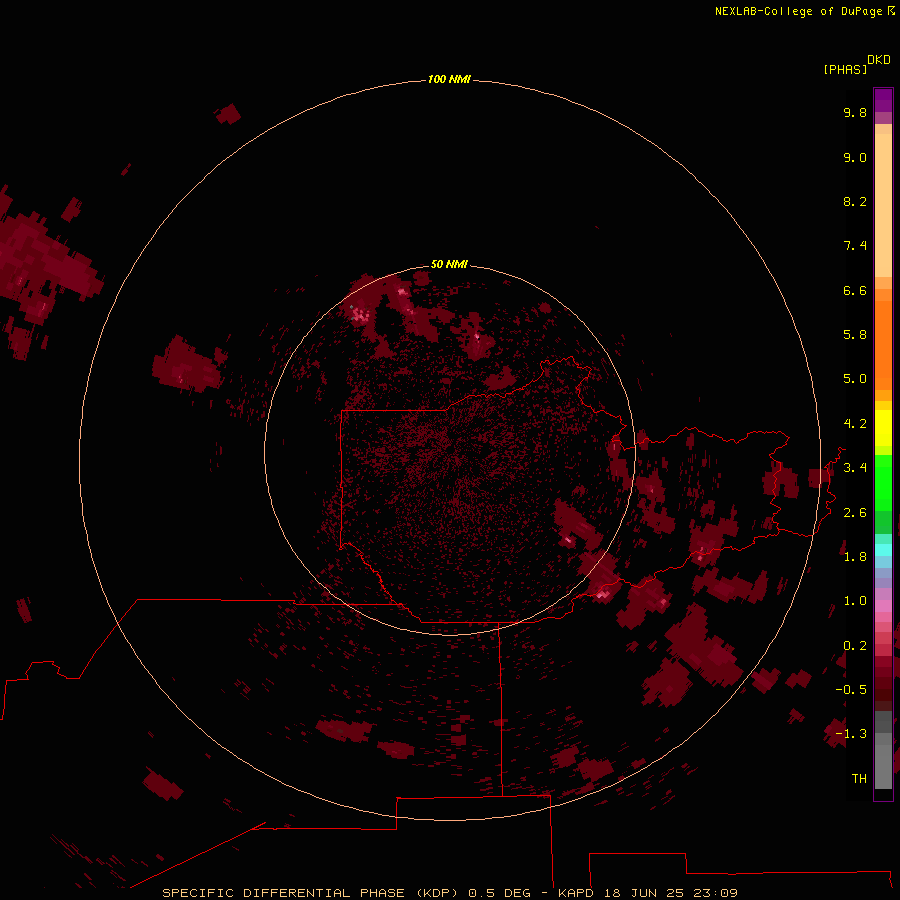
Task: Click the SPECIFIC DIFFERENTIAL PHASE (KDP) title text
Action: tap(309, 893)
